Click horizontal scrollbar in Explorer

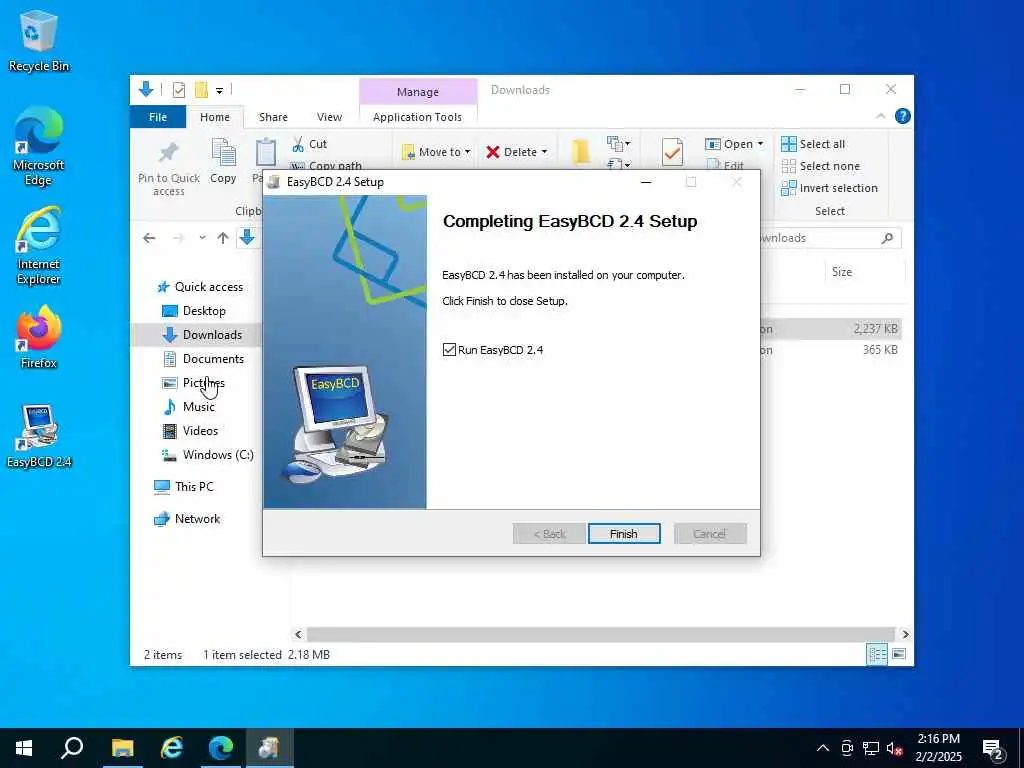(x=601, y=634)
